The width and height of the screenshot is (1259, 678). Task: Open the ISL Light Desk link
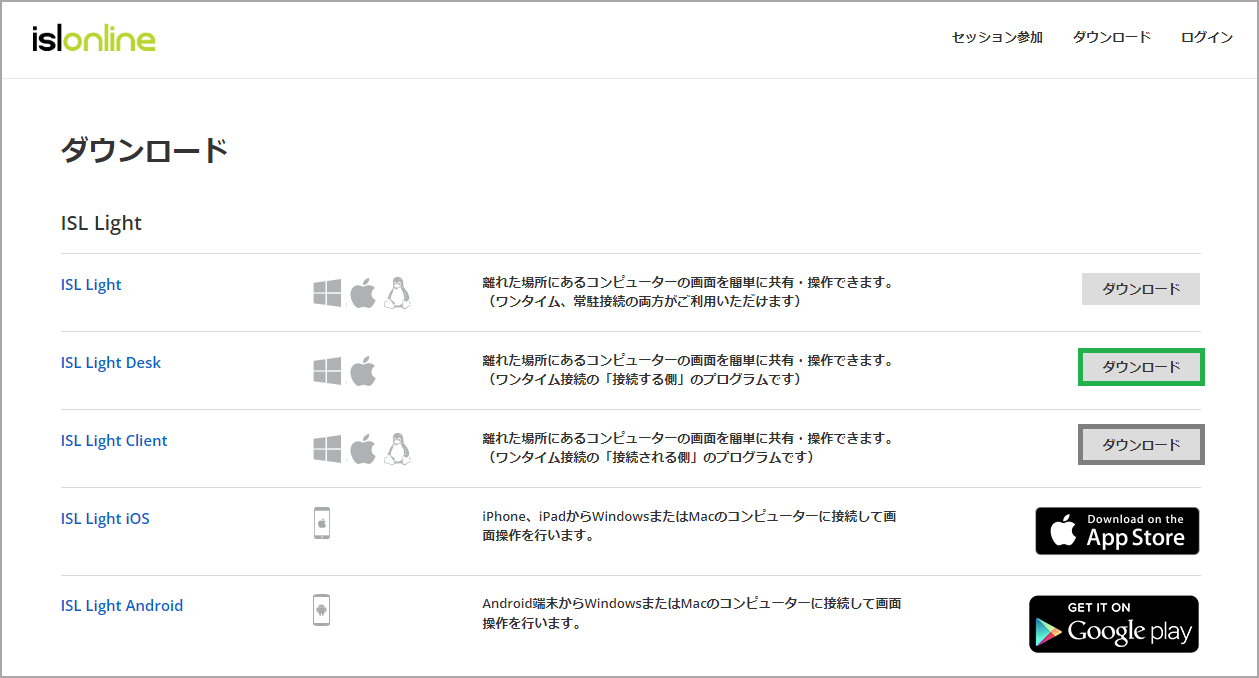click(x=111, y=362)
